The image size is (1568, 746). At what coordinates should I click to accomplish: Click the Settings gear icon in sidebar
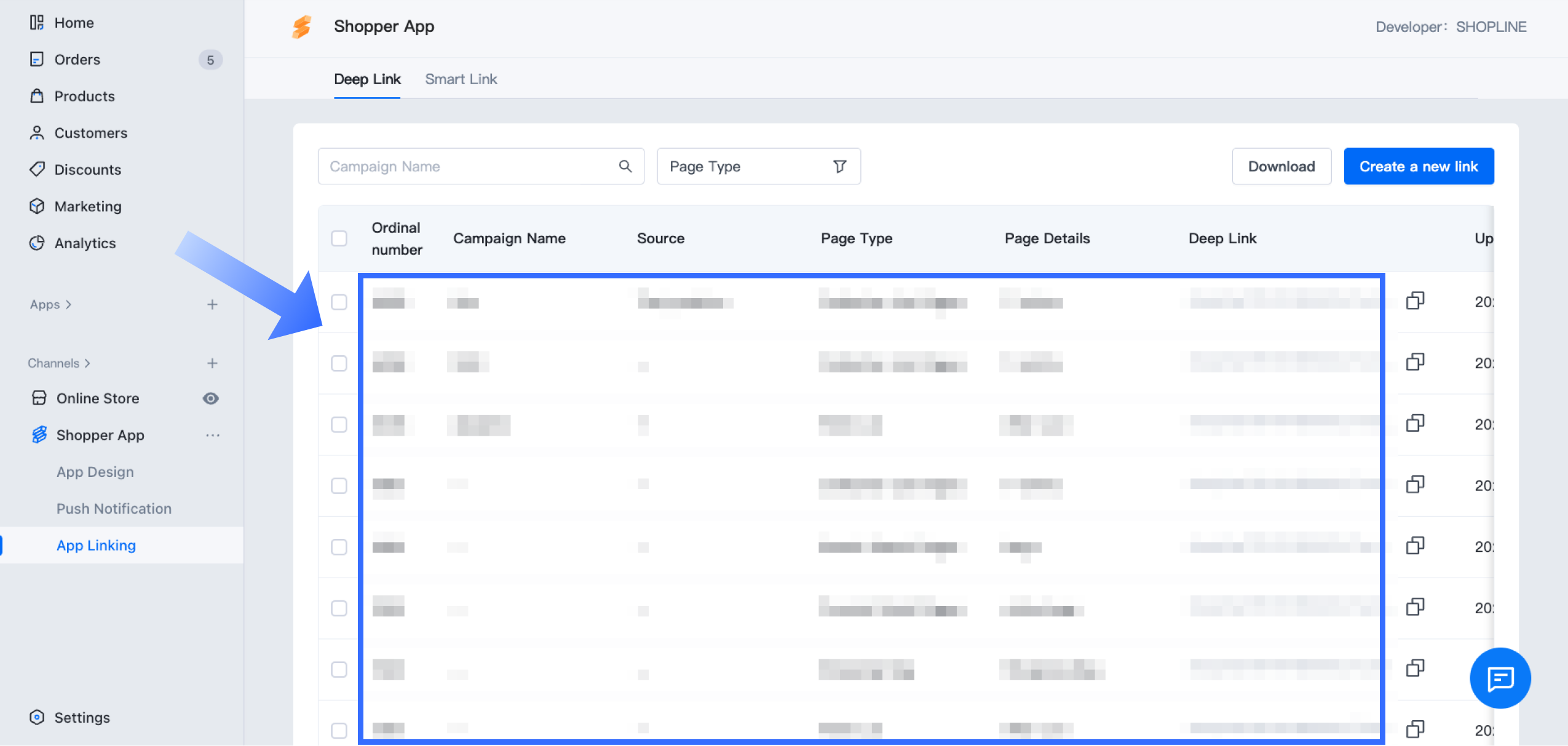click(37, 717)
